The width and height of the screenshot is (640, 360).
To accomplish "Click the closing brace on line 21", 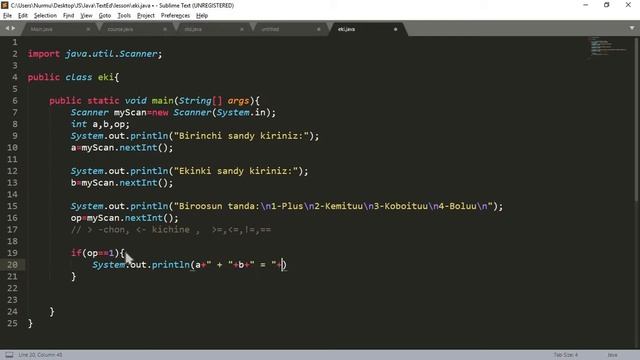I will coord(73,277).
